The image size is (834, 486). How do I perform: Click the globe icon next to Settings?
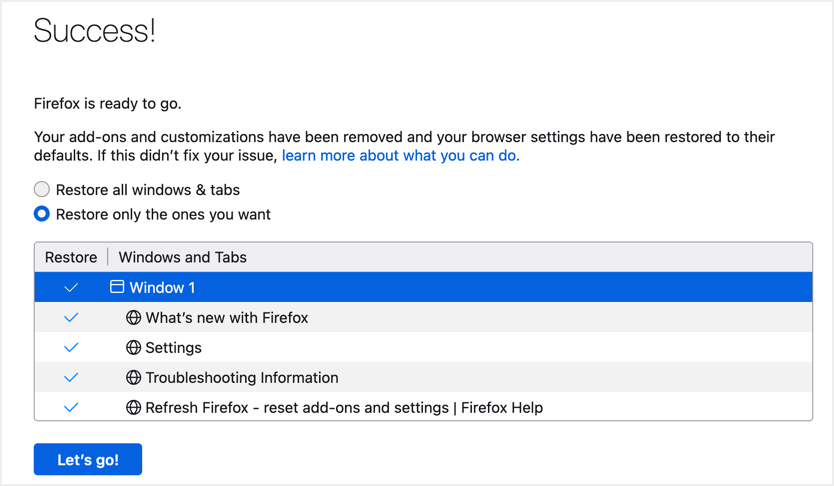(133, 348)
